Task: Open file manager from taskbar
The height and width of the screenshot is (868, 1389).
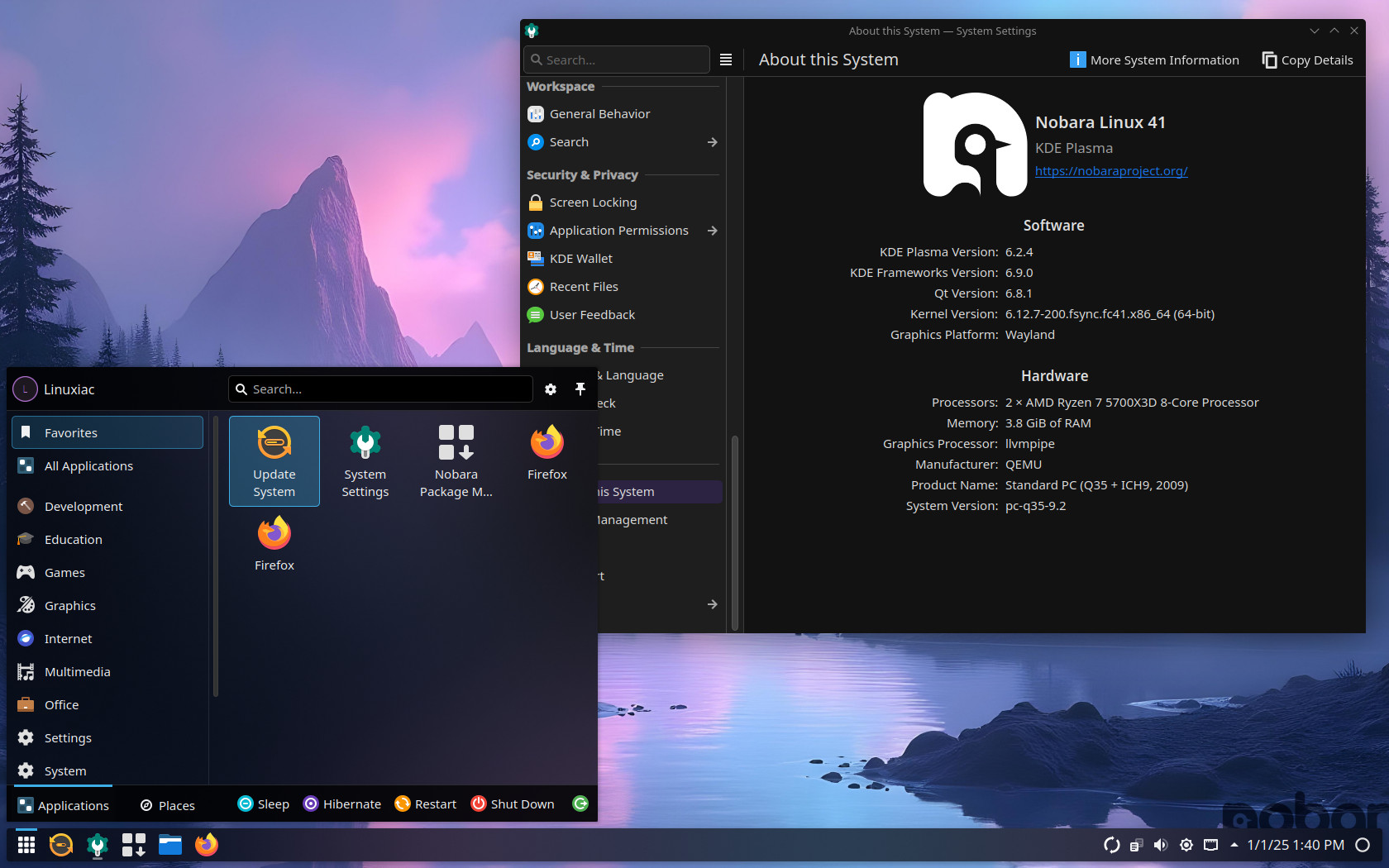Action: (x=170, y=845)
